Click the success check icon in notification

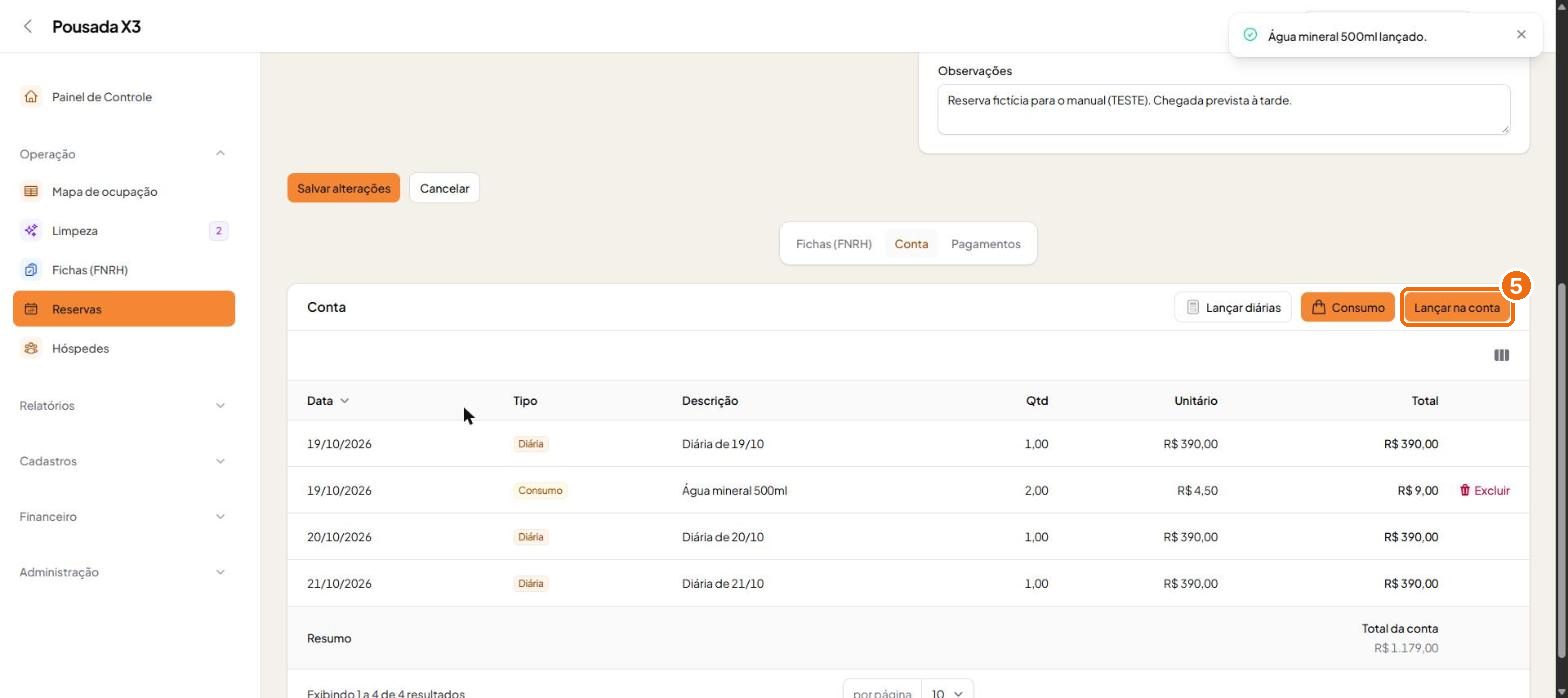pyautogui.click(x=1250, y=35)
